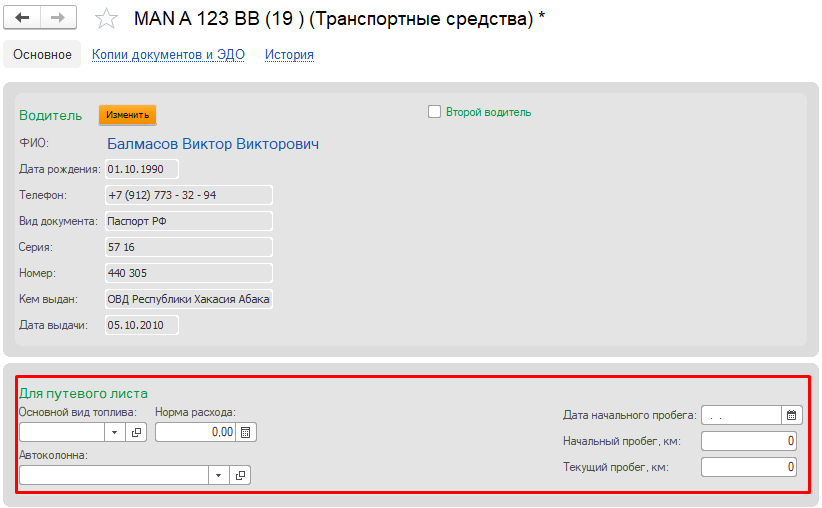Open calendar for Дата начального пробега
The width and height of the screenshot is (822, 508).
(792, 415)
